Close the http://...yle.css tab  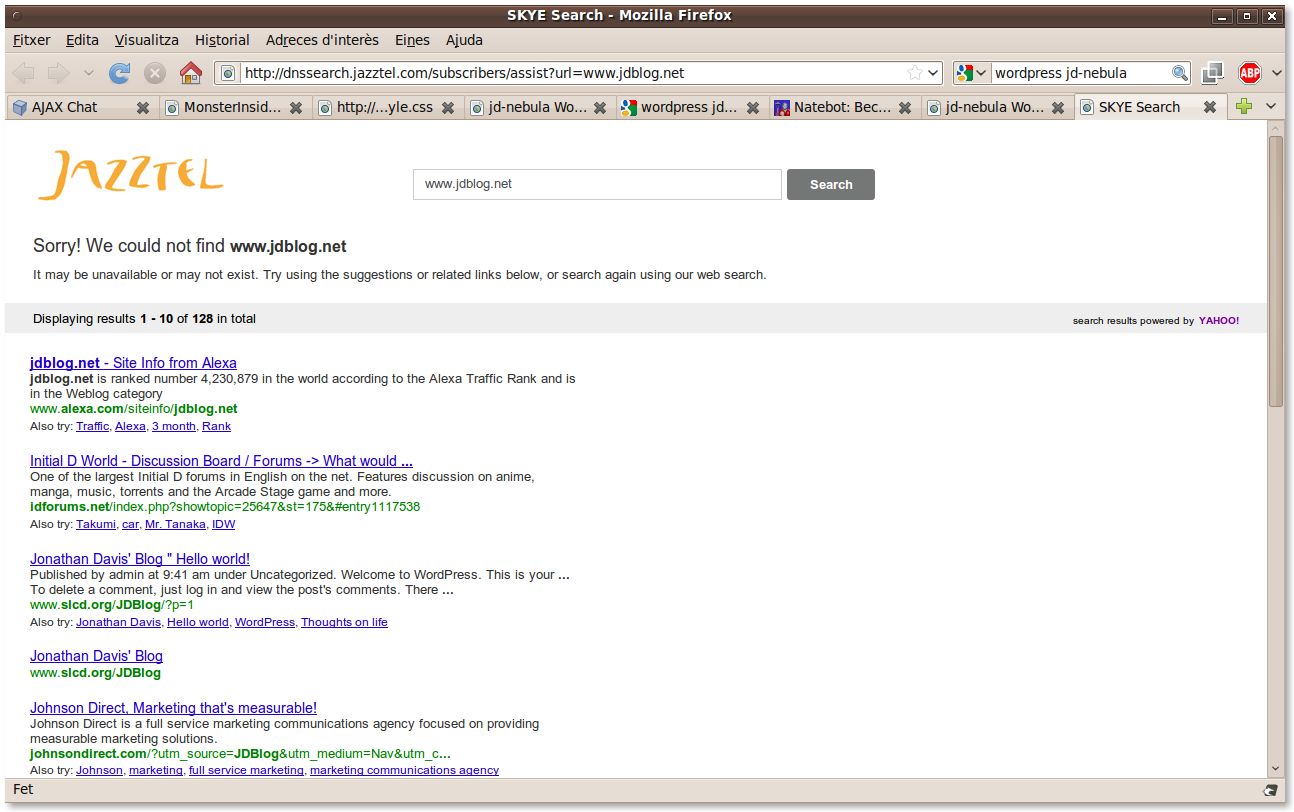pos(448,107)
